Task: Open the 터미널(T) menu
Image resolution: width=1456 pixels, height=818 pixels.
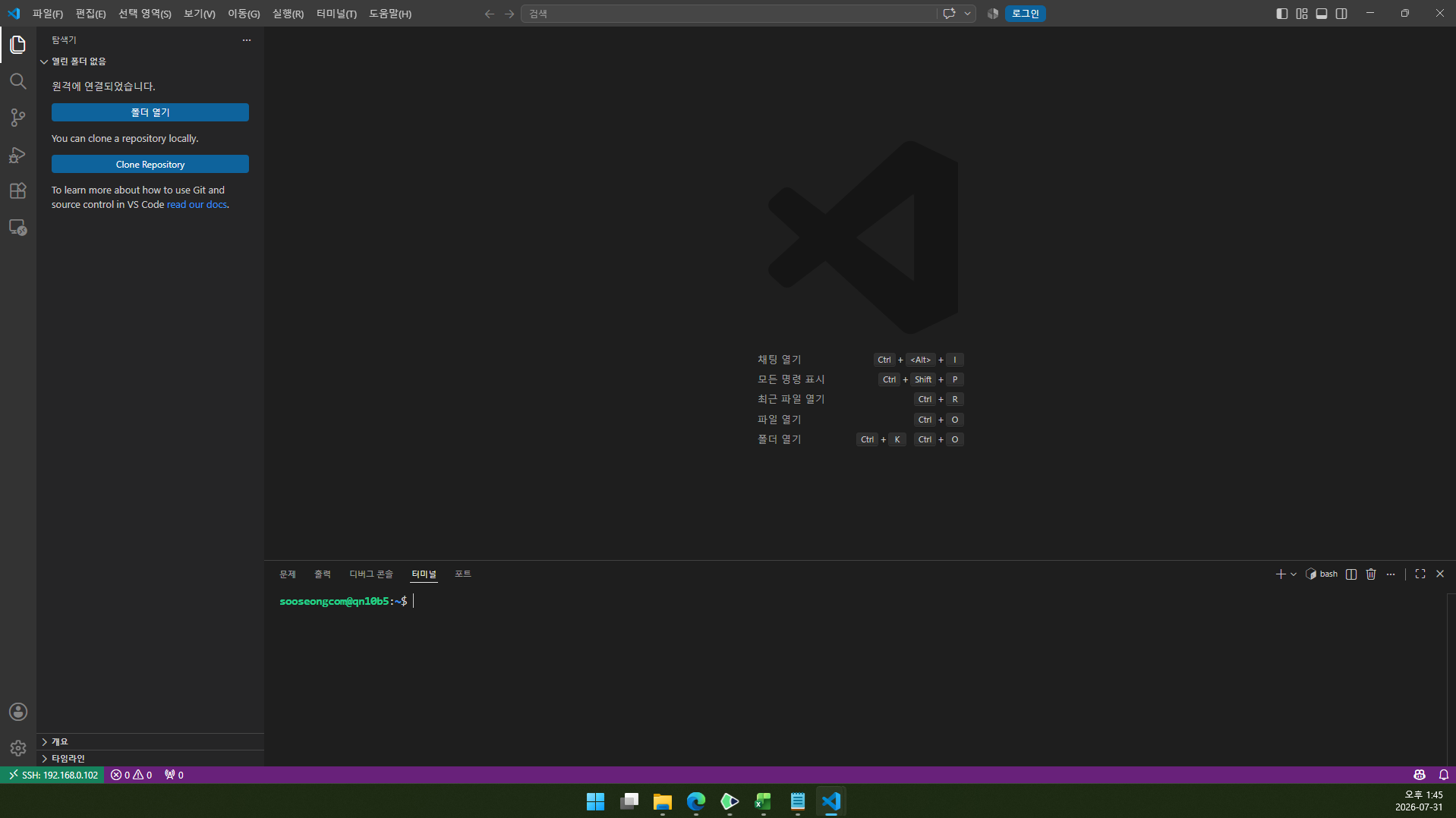Action: pos(336,14)
